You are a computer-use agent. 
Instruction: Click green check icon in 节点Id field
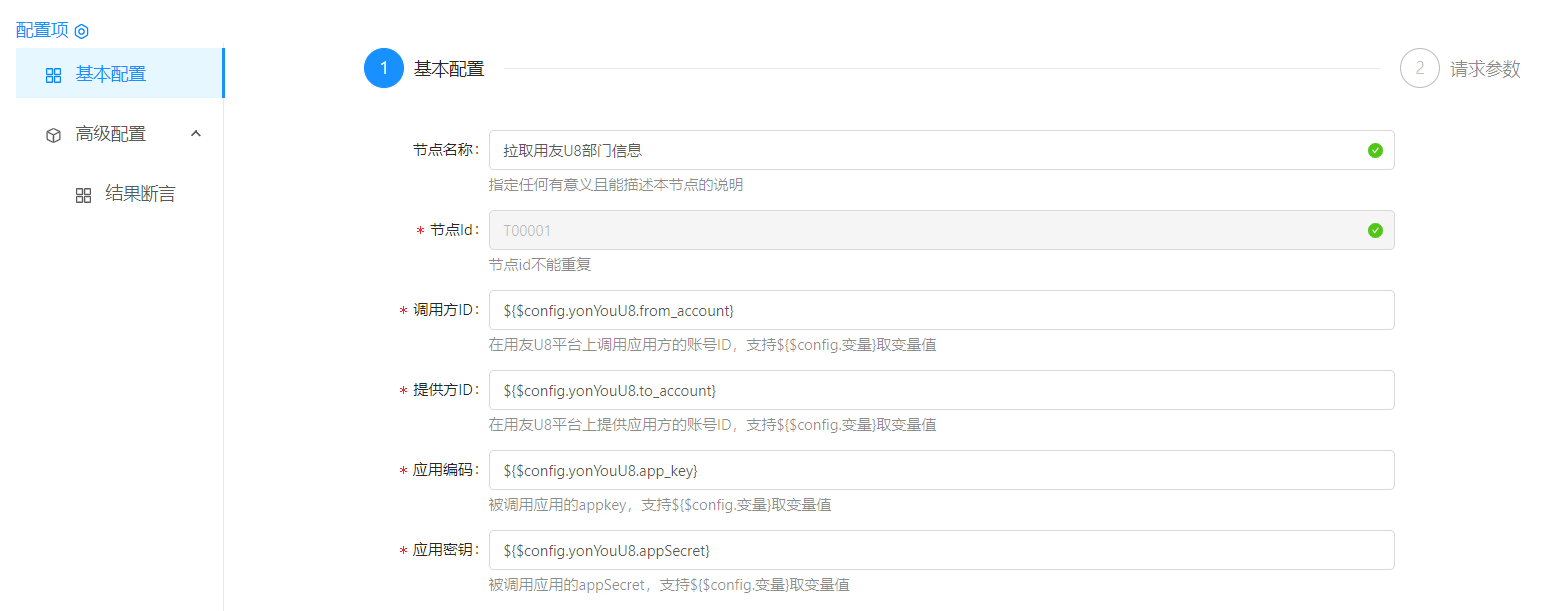pos(1375,230)
